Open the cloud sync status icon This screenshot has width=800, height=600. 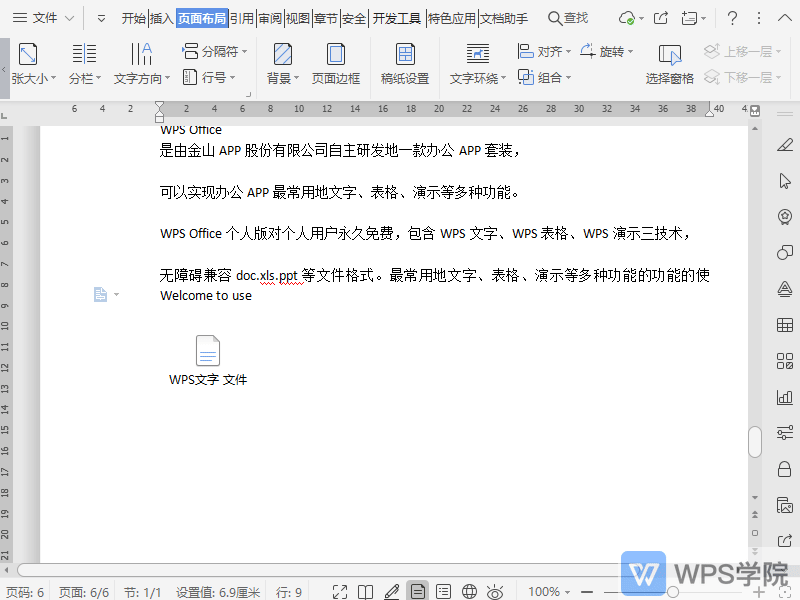point(627,18)
